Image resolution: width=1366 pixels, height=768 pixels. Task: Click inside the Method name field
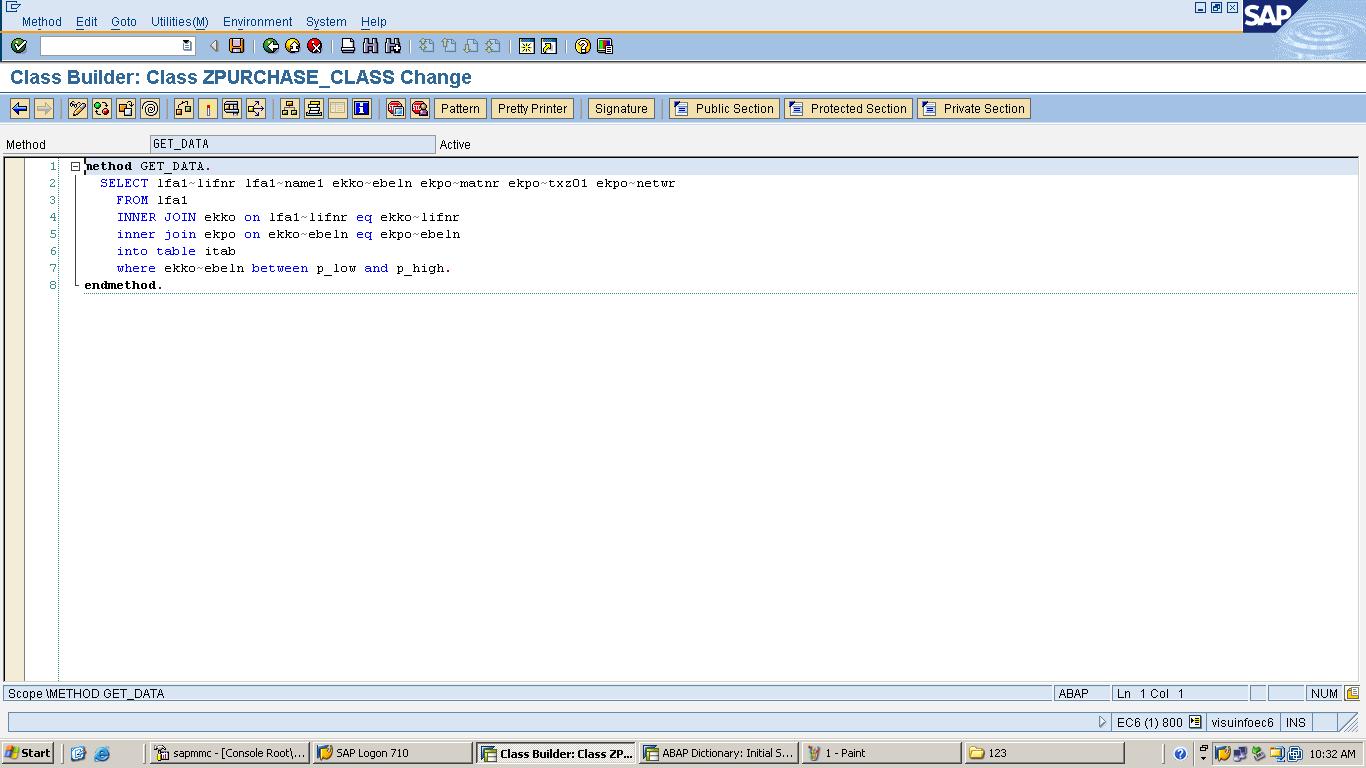pos(290,144)
